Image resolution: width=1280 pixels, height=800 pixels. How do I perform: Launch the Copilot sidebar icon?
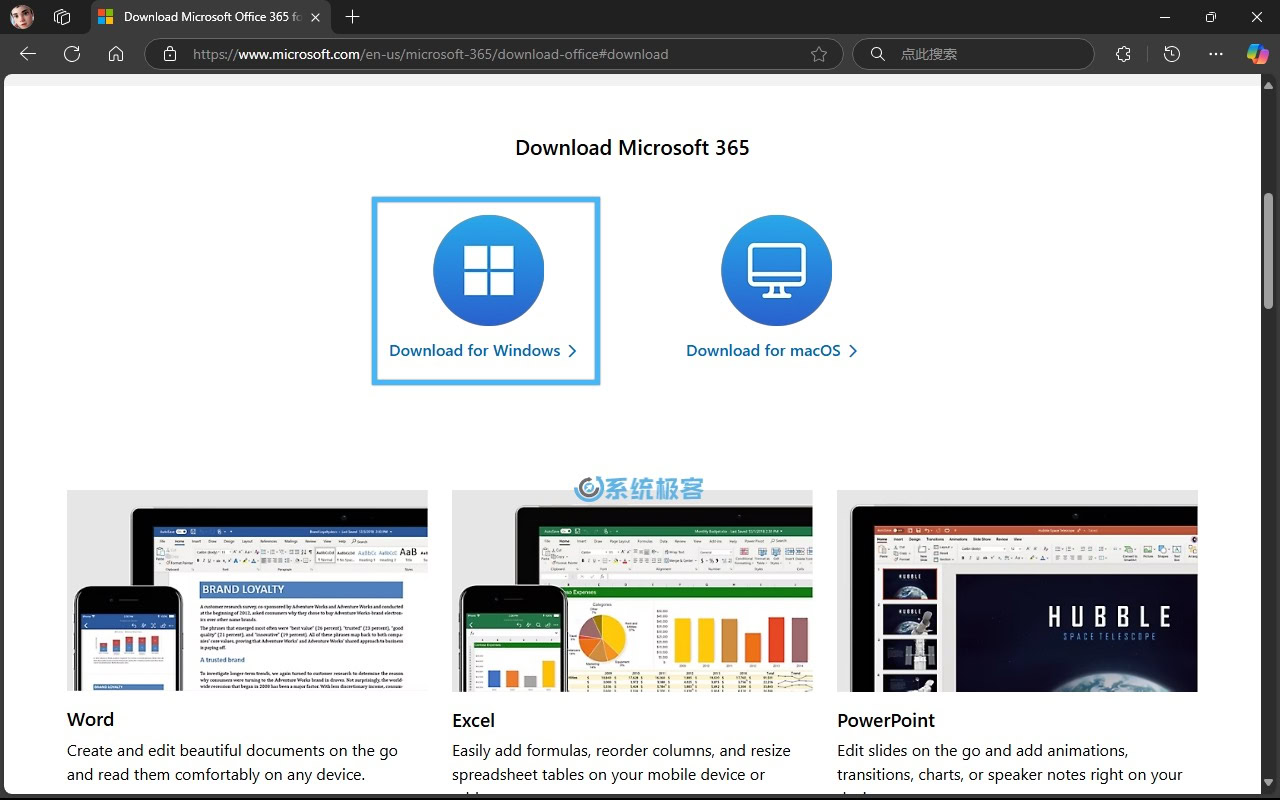(1257, 54)
